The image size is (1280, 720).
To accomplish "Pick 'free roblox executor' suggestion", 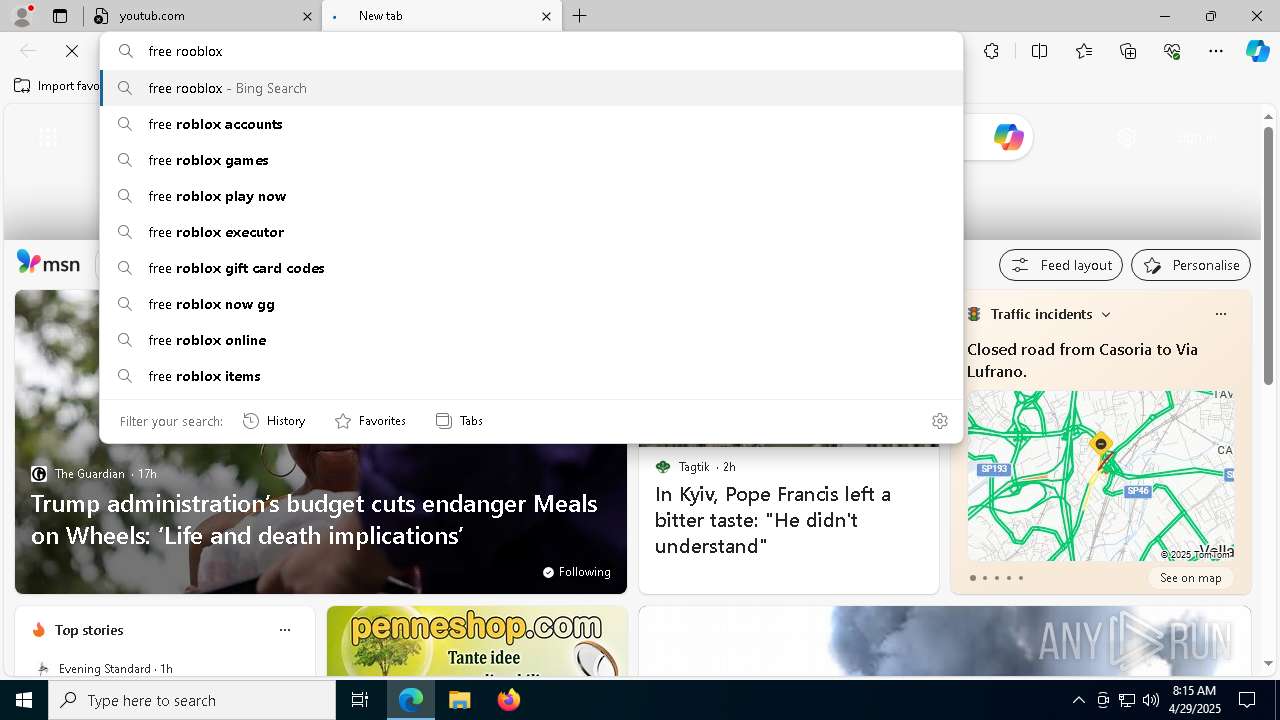I will 531,232.
